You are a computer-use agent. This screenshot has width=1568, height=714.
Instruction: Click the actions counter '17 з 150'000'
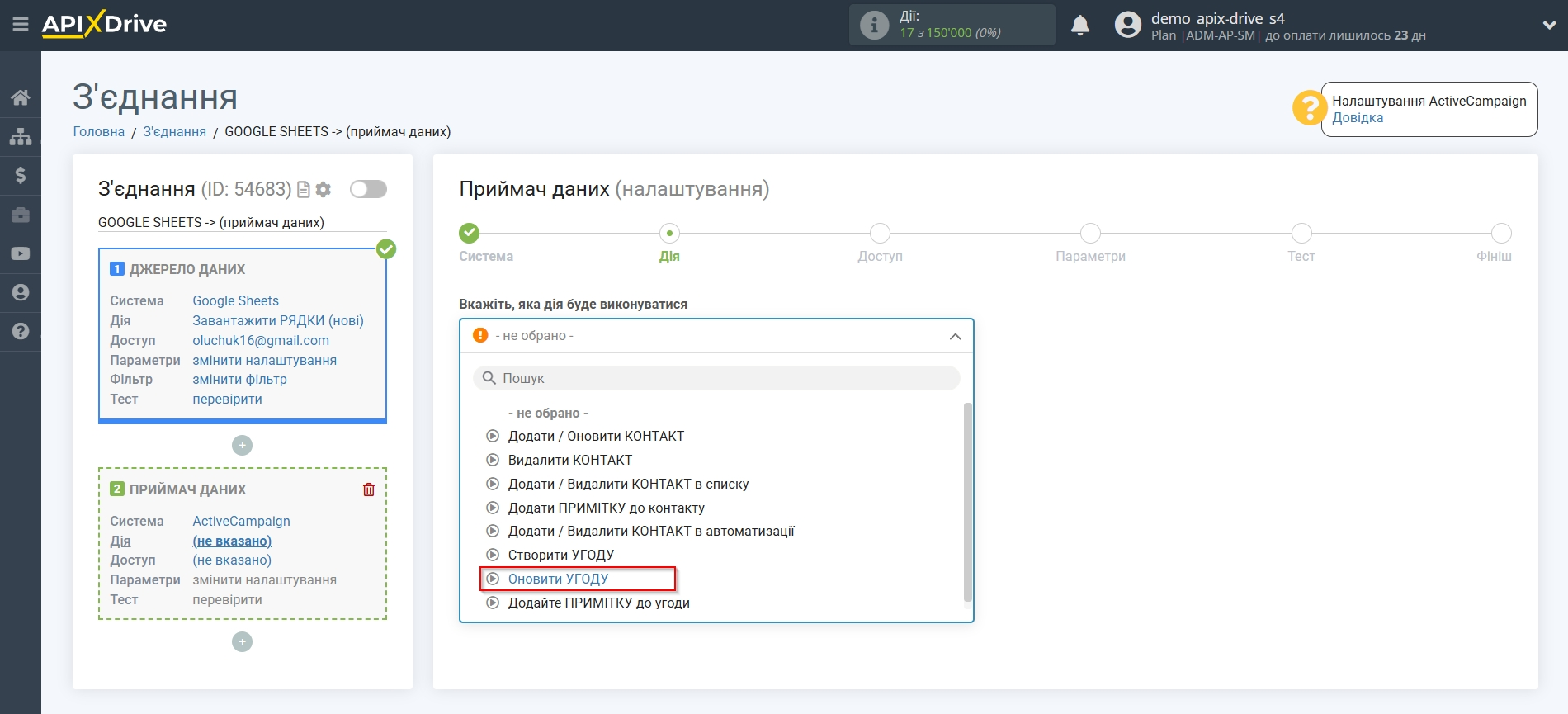[x=935, y=33]
